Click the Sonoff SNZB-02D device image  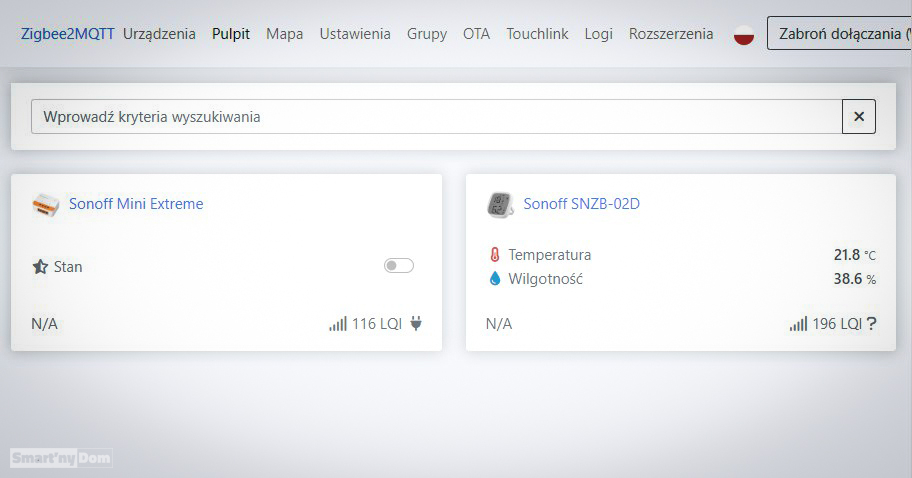[x=500, y=205]
